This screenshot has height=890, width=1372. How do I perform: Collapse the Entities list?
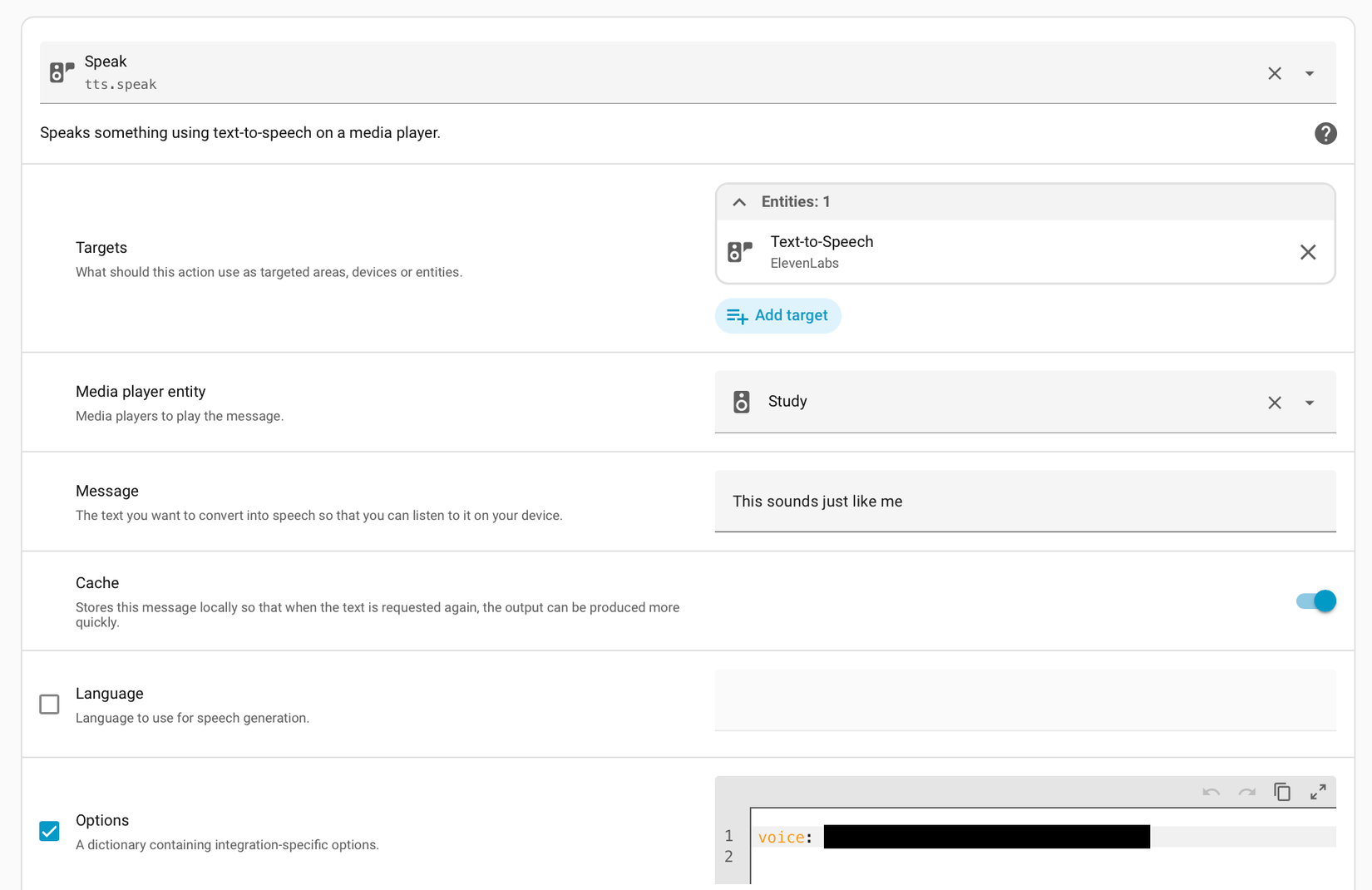coord(739,201)
